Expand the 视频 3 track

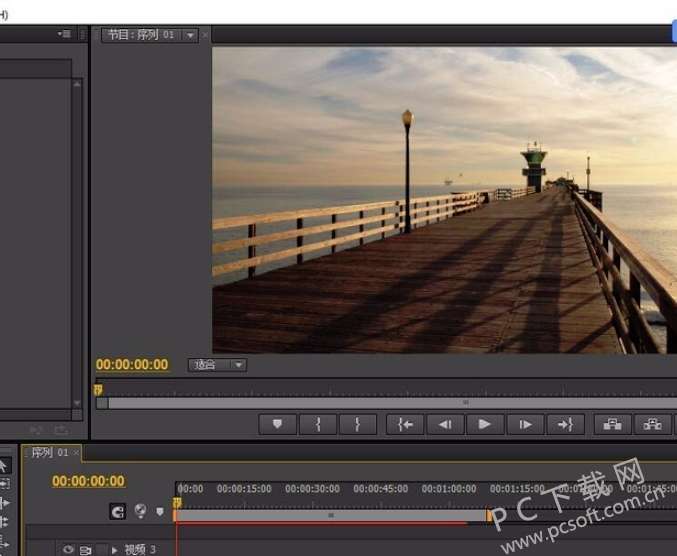click(115, 549)
